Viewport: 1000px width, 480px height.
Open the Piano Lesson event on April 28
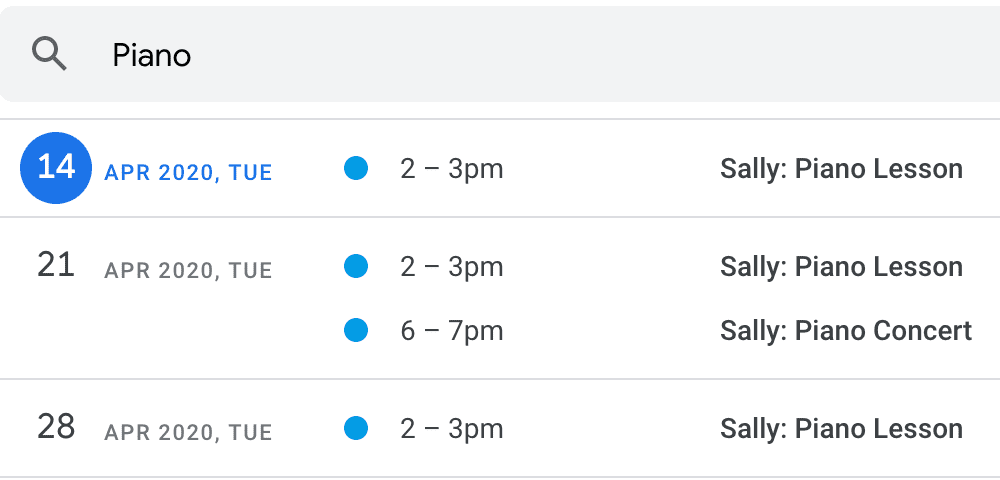(841, 429)
